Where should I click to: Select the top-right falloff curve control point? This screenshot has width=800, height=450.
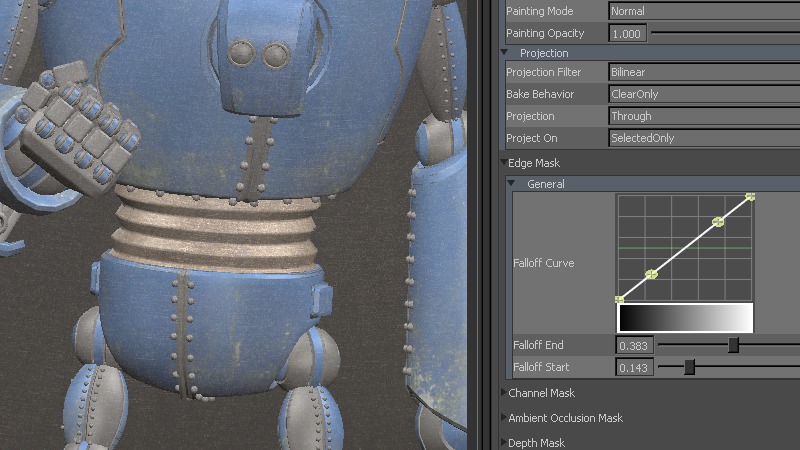click(750, 196)
